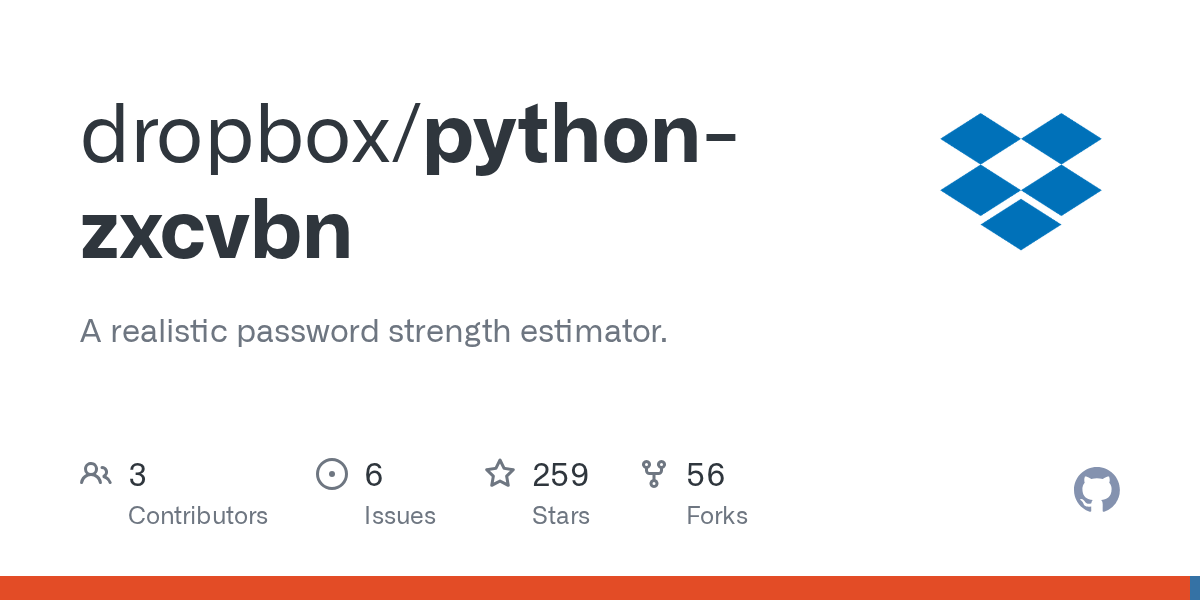Click the blue language bar segment
Screen dimensions: 1200x600
[x=1195, y=588]
